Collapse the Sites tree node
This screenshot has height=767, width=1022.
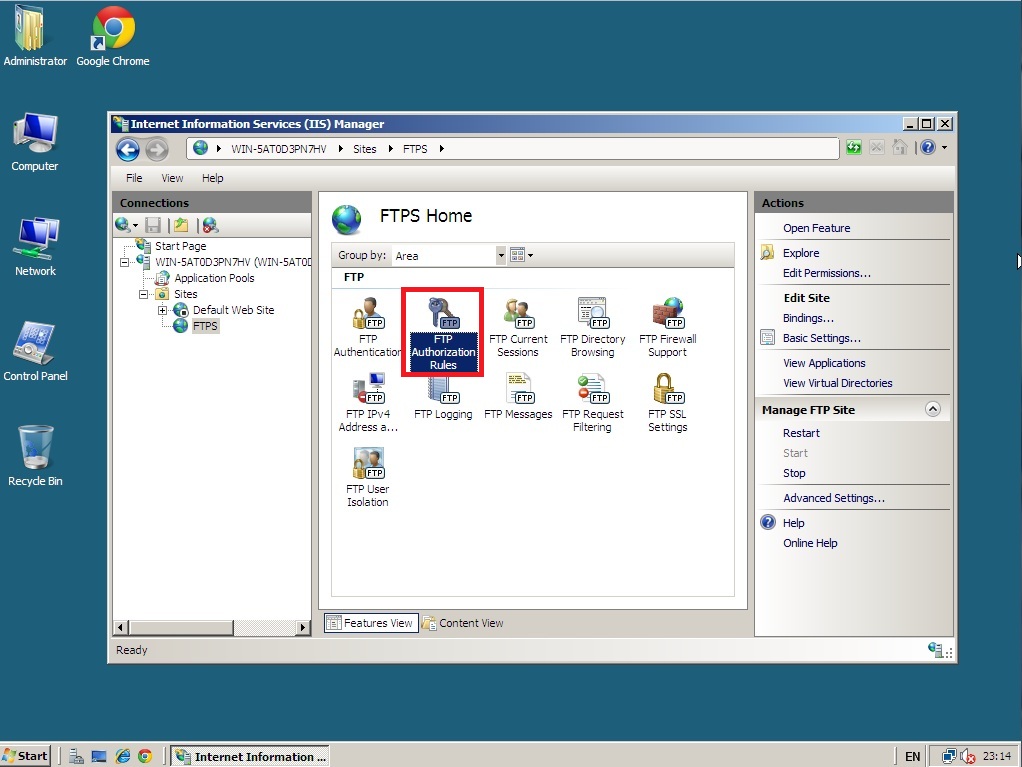(143, 295)
